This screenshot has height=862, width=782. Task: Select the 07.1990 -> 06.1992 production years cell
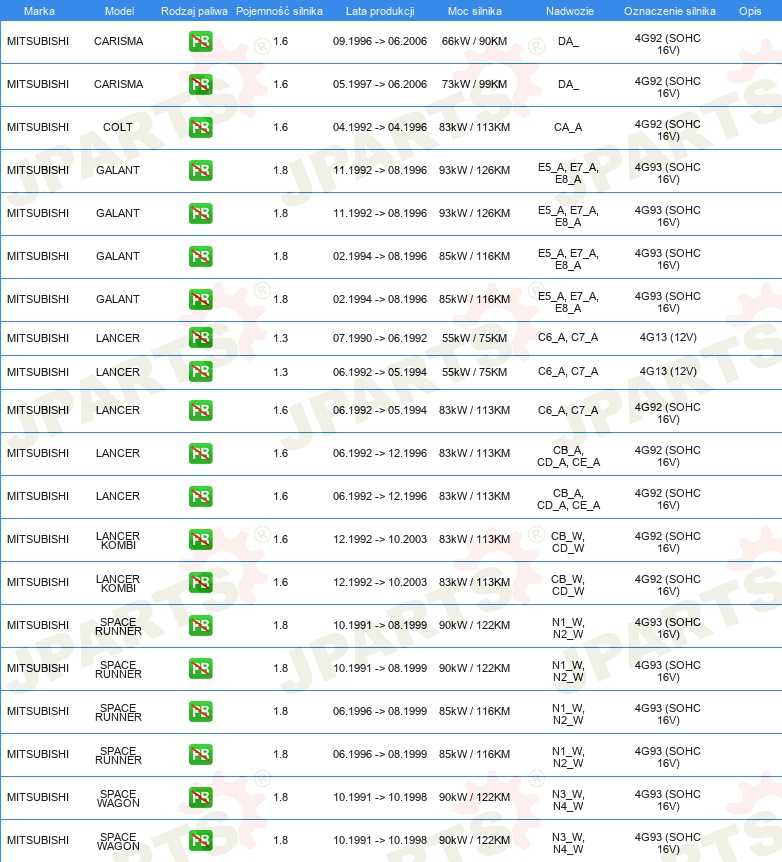click(x=380, y=338)
